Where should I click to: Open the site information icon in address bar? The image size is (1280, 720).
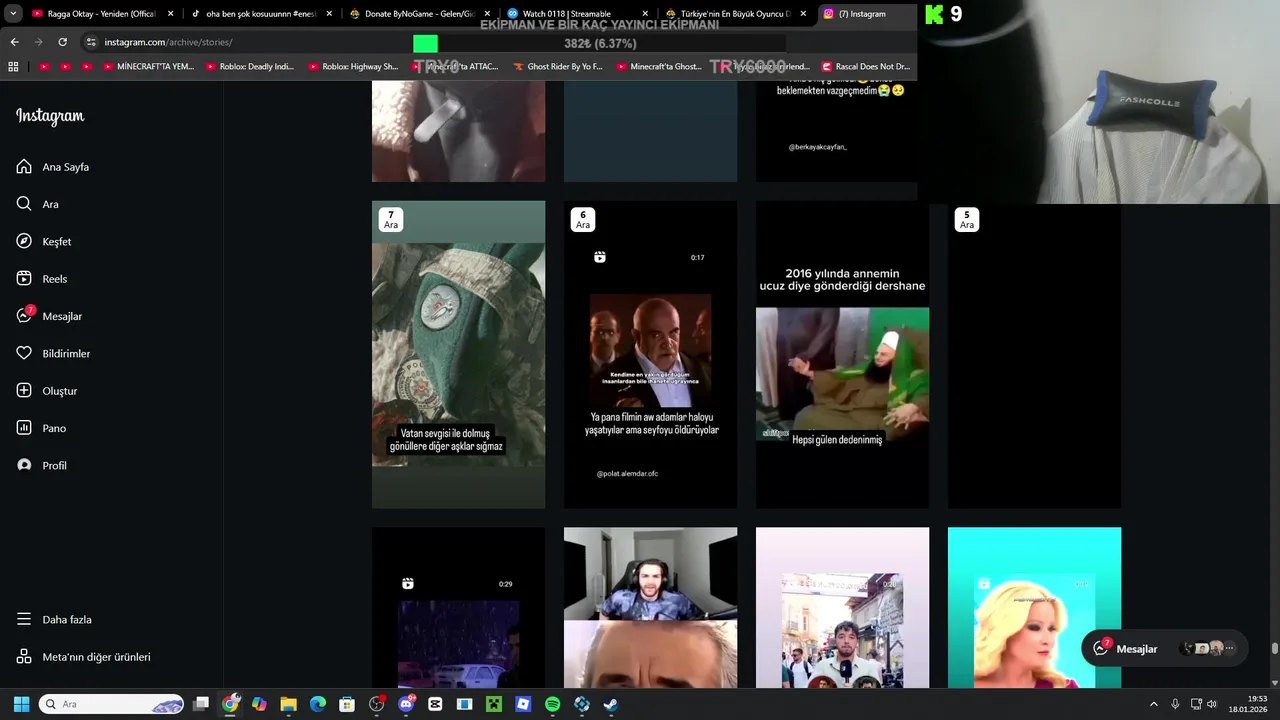click(91, 42)
